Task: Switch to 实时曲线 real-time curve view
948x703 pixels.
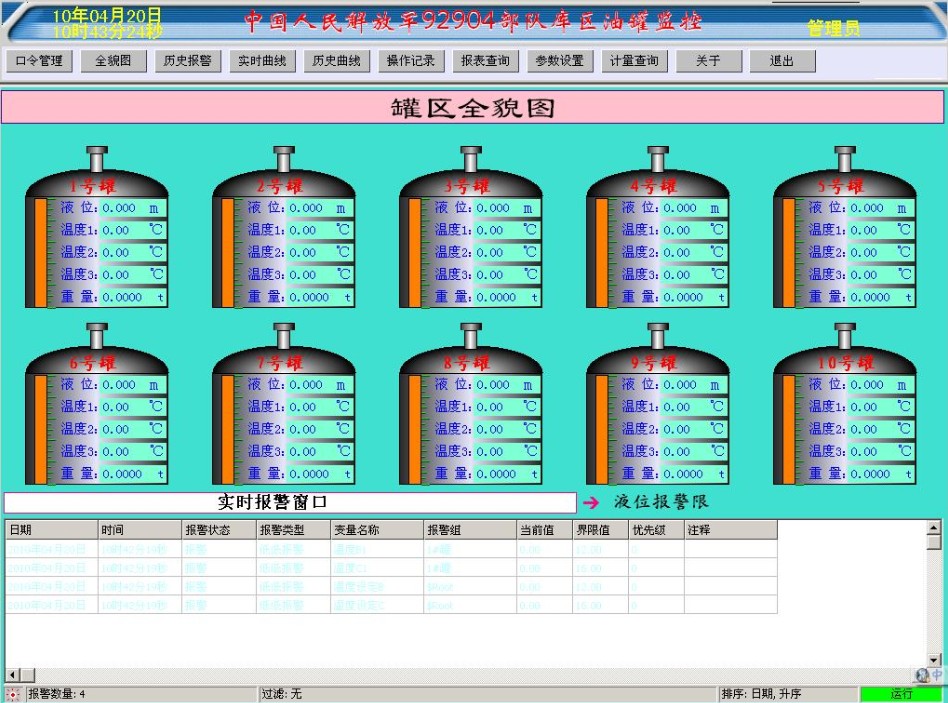Action: (x=262, y=61)
